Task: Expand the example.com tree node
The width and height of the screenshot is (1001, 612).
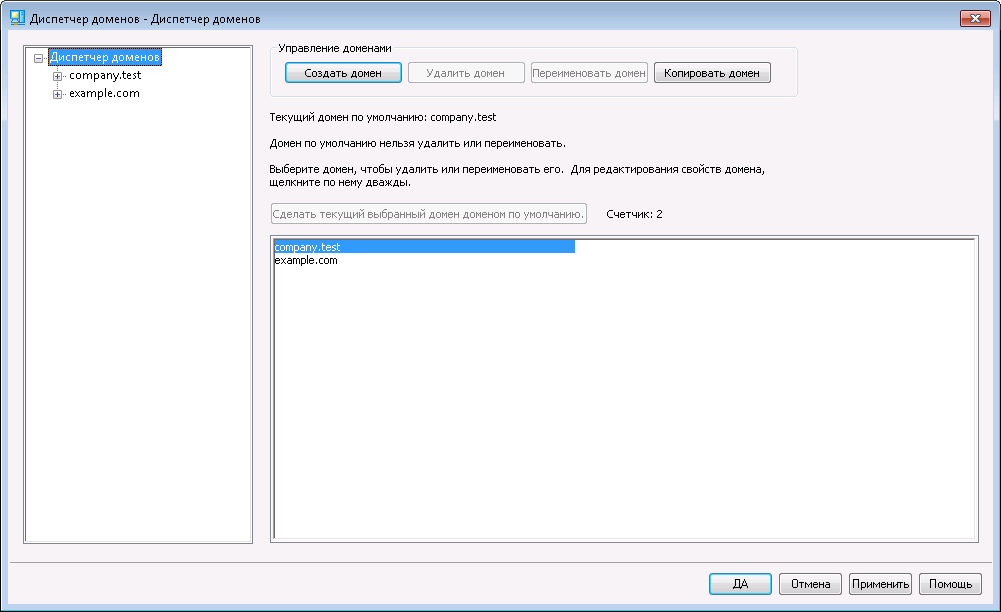Action: point(57,94)
